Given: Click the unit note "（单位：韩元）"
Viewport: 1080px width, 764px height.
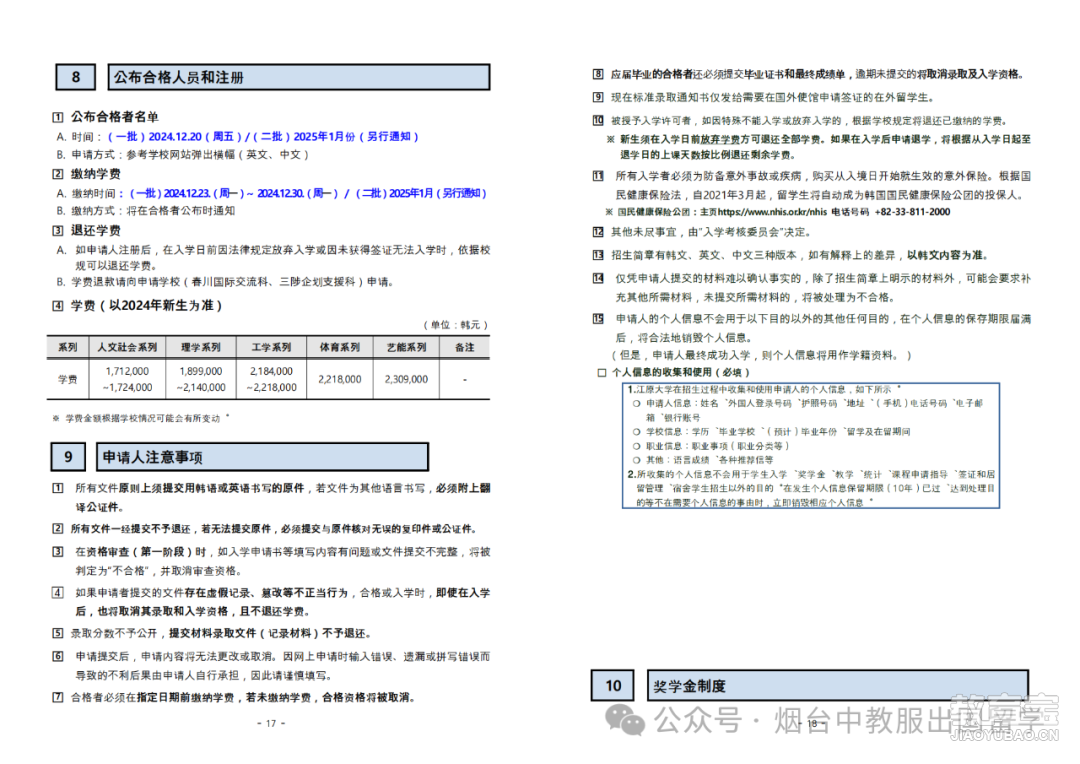Looking at the screenshot, I should 455,324.
